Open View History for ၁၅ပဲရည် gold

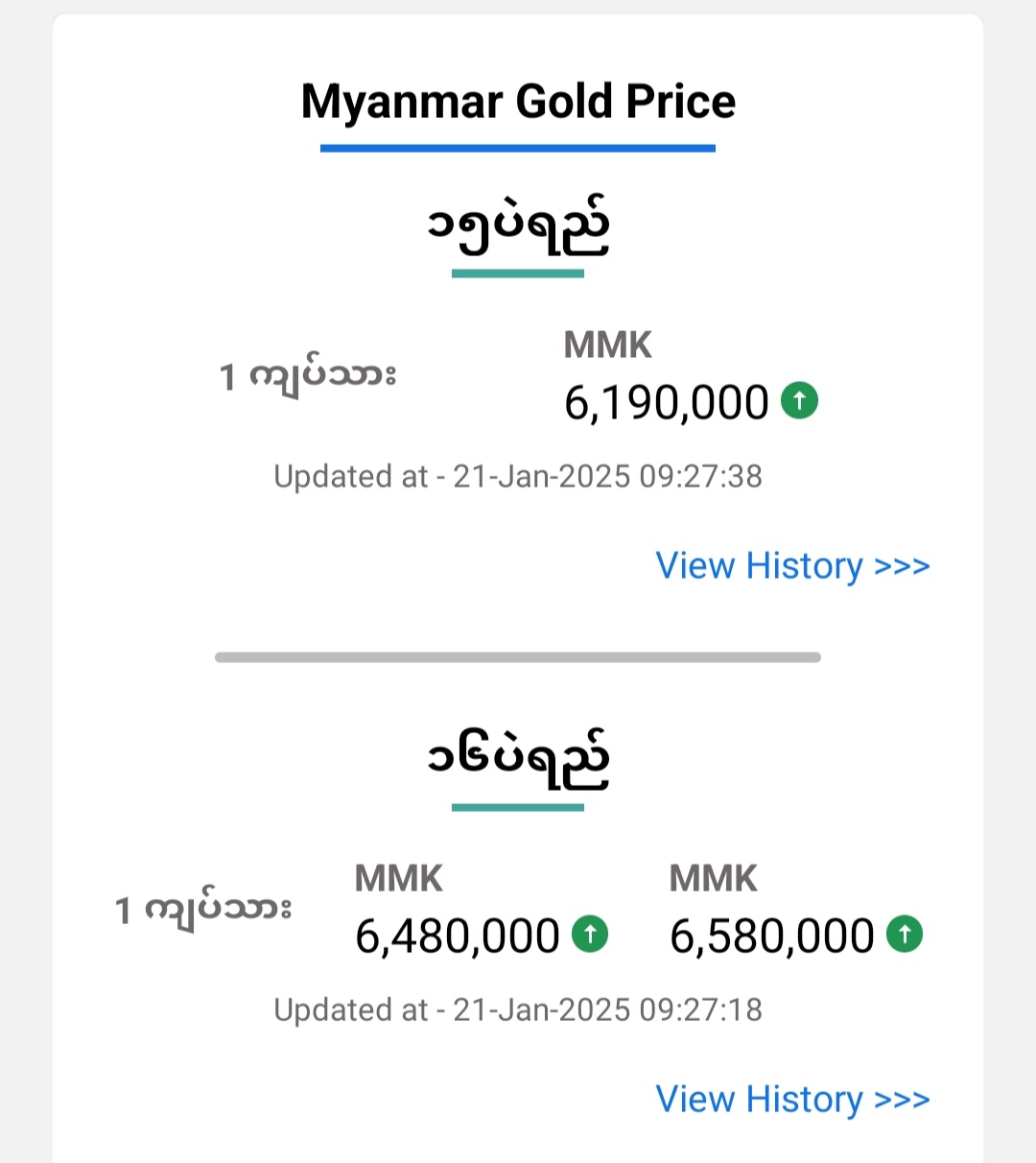coord(792,566)
